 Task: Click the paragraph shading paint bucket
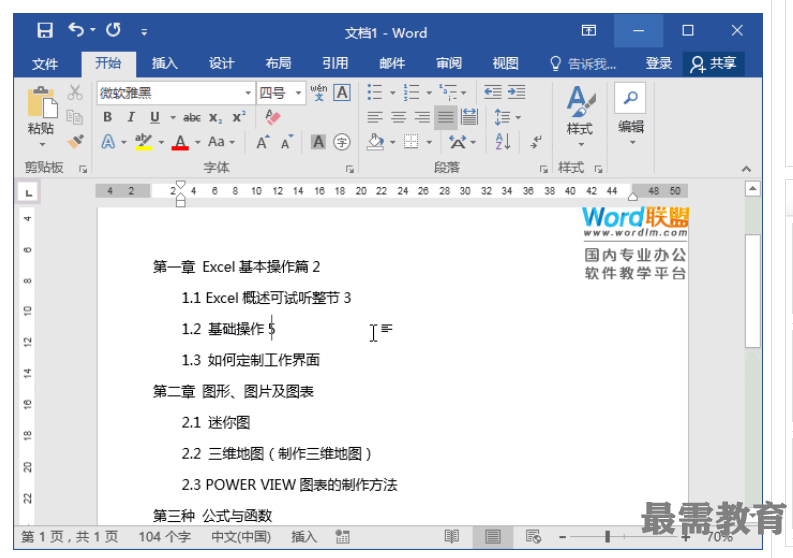coord(375,142)
